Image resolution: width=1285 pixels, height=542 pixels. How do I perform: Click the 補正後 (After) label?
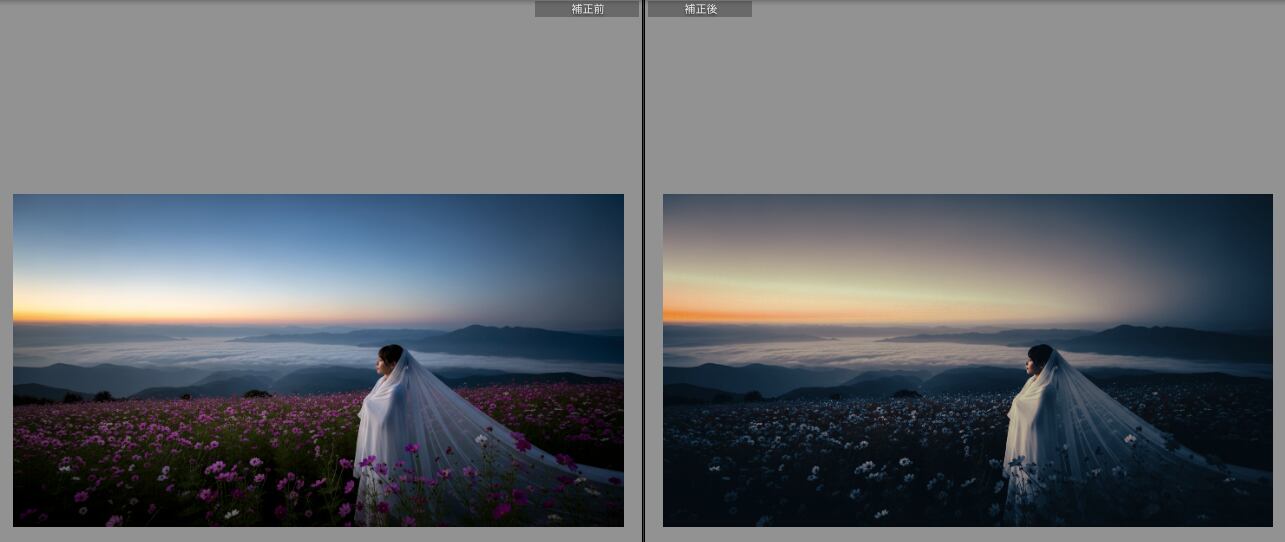[x=700, y=9]
